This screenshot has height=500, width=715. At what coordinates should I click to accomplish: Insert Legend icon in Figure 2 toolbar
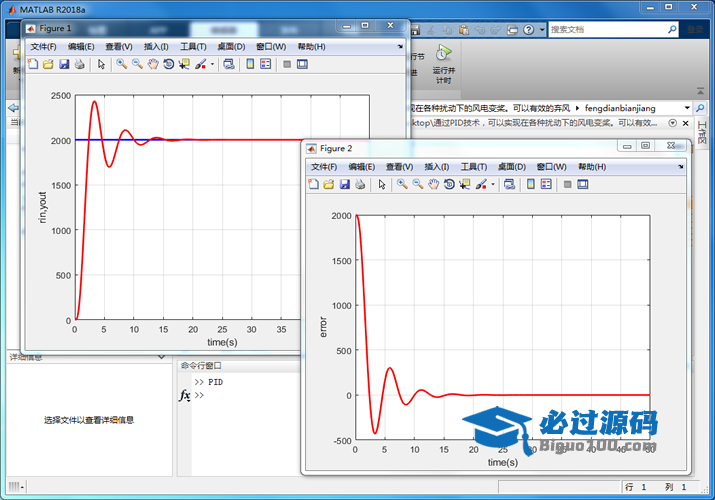pos(546,184)
